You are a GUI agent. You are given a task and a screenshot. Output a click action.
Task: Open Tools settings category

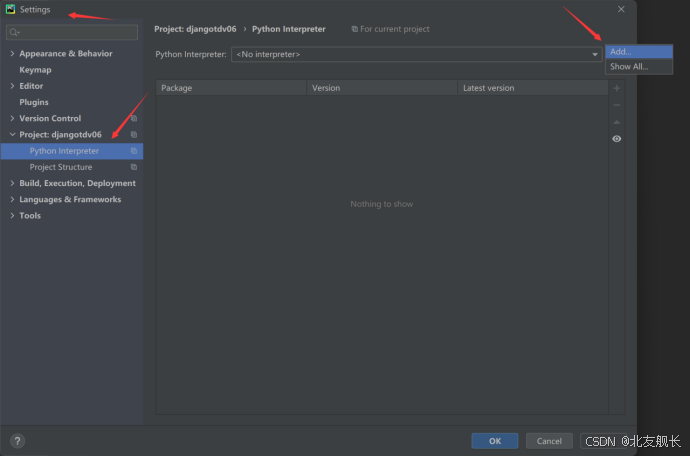click(x=30, y=216)
